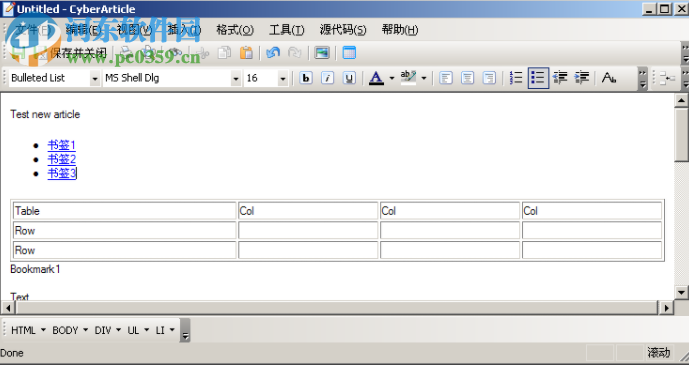Click the horizontal scrollbar left arrow
Image resolution: width=689 pixels, height=371 pixels.
(x=8, y=308)
